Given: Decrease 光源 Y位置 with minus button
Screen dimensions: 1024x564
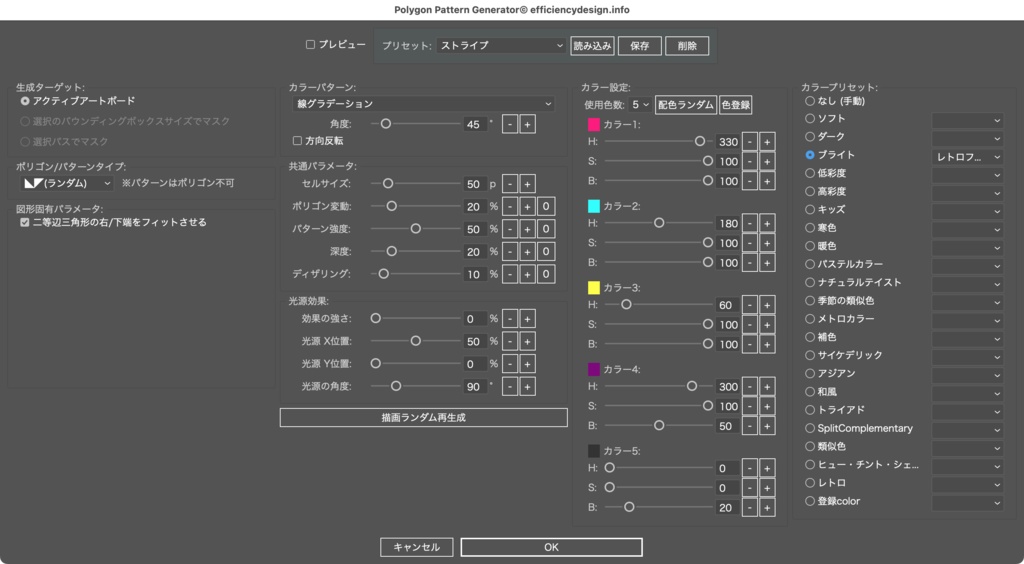Looking at the screenshot, I should [510, 364].
